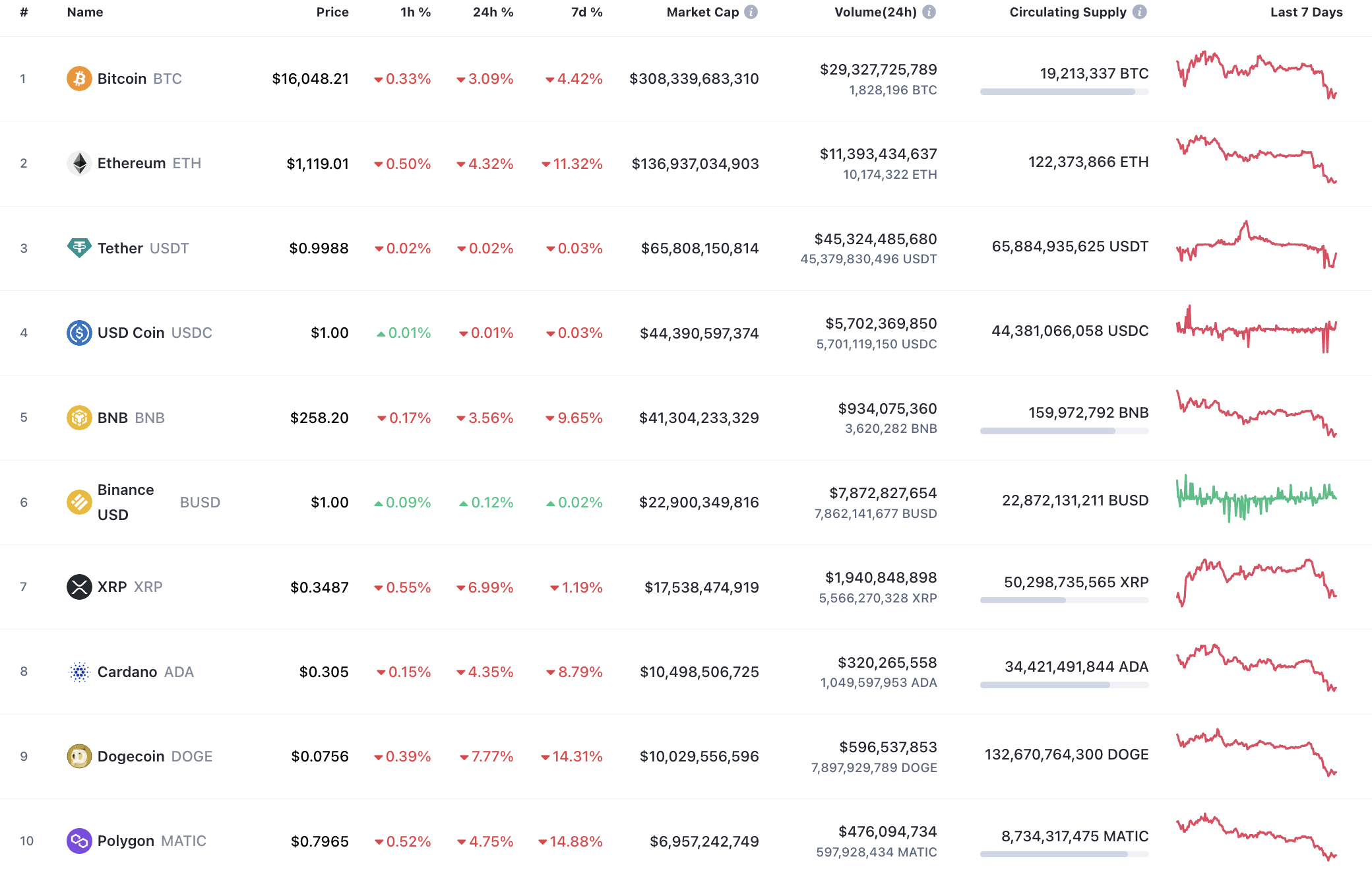Click the Bitcoin BTC coin logo
Screen dimensions: 1372x871
click(79, 79)
